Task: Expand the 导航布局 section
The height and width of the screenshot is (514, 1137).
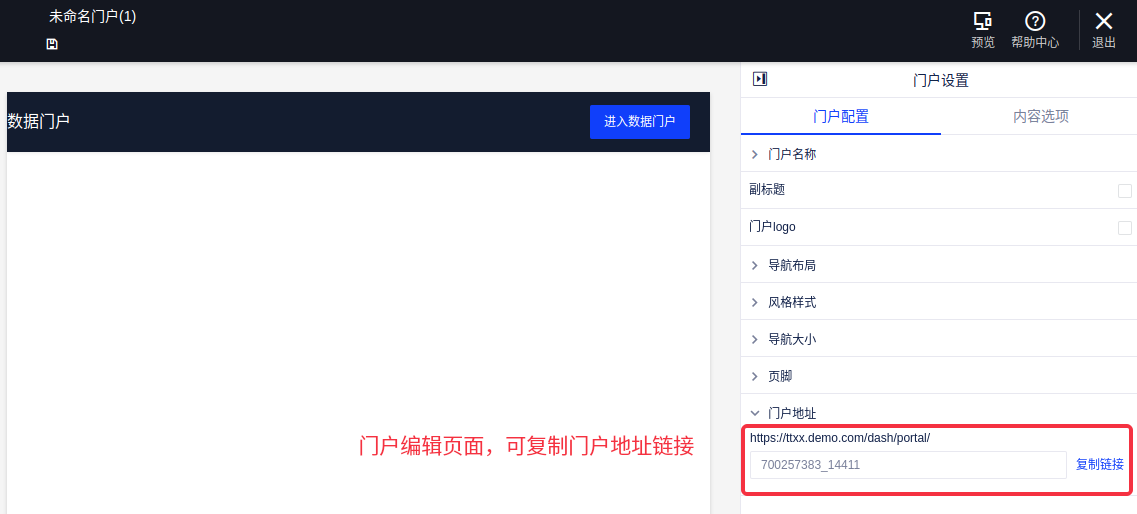Action: coord(755,265)
